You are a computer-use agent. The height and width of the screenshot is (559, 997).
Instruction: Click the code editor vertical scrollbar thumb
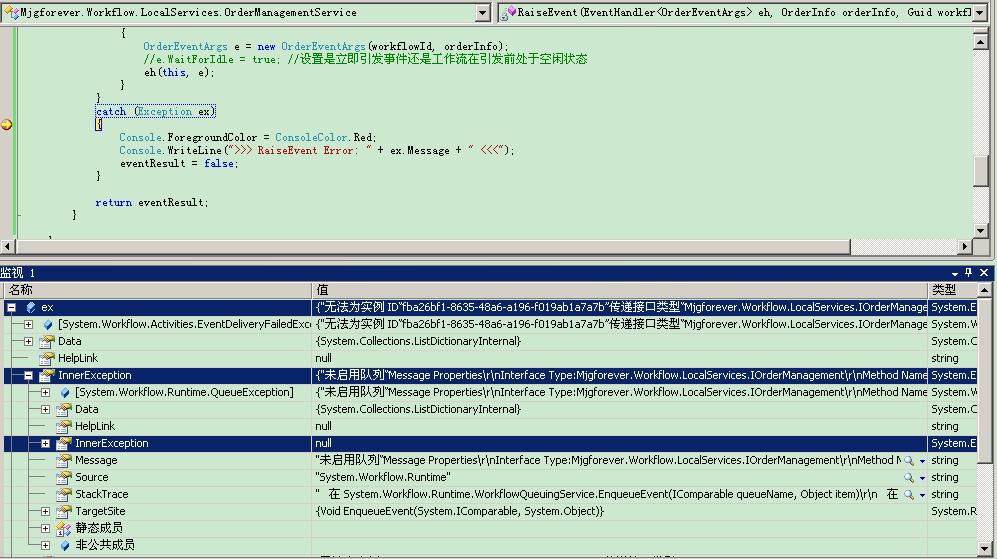(981, 170)
